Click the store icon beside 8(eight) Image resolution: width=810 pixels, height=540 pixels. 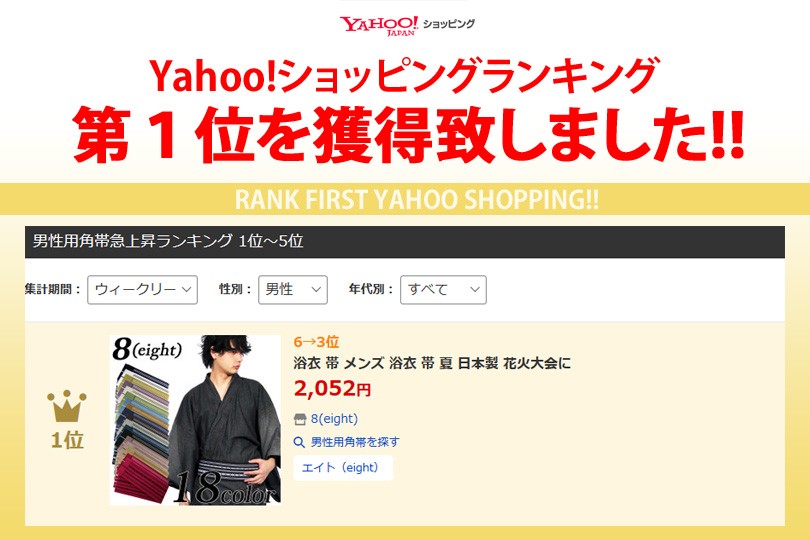(300, 419)
